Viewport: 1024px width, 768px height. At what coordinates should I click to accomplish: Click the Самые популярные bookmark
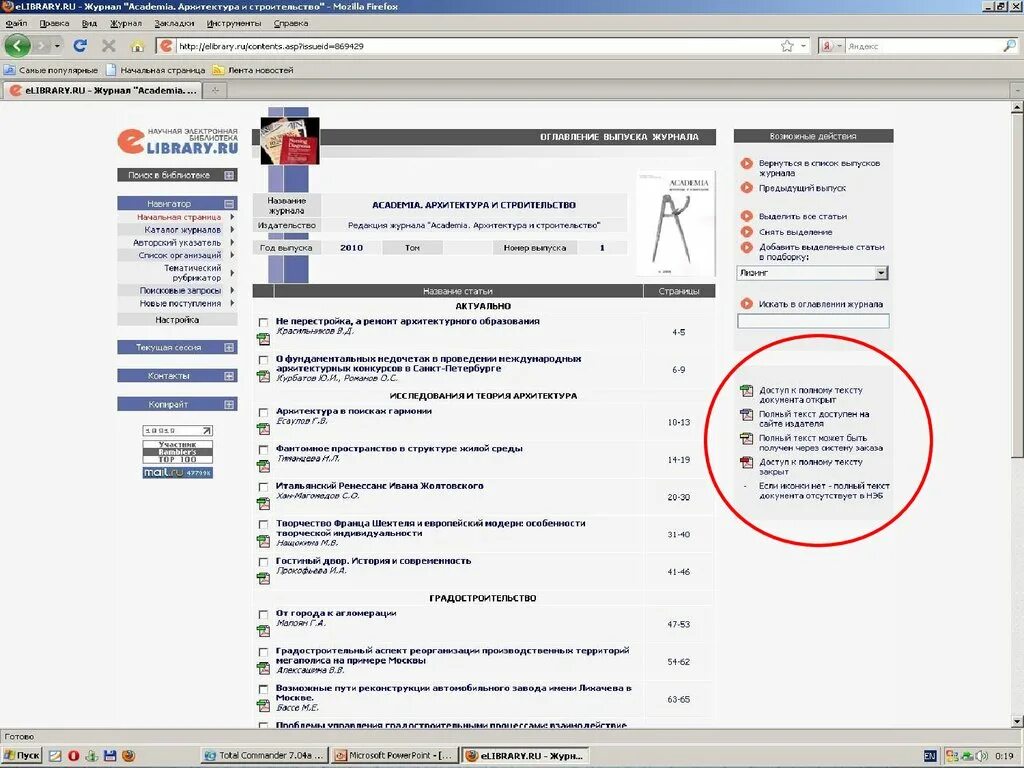pyautogui.click(x=52, y=70)
